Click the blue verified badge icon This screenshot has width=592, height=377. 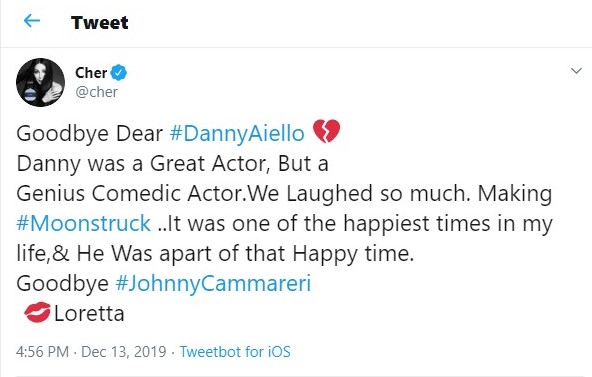coord(119,72)
